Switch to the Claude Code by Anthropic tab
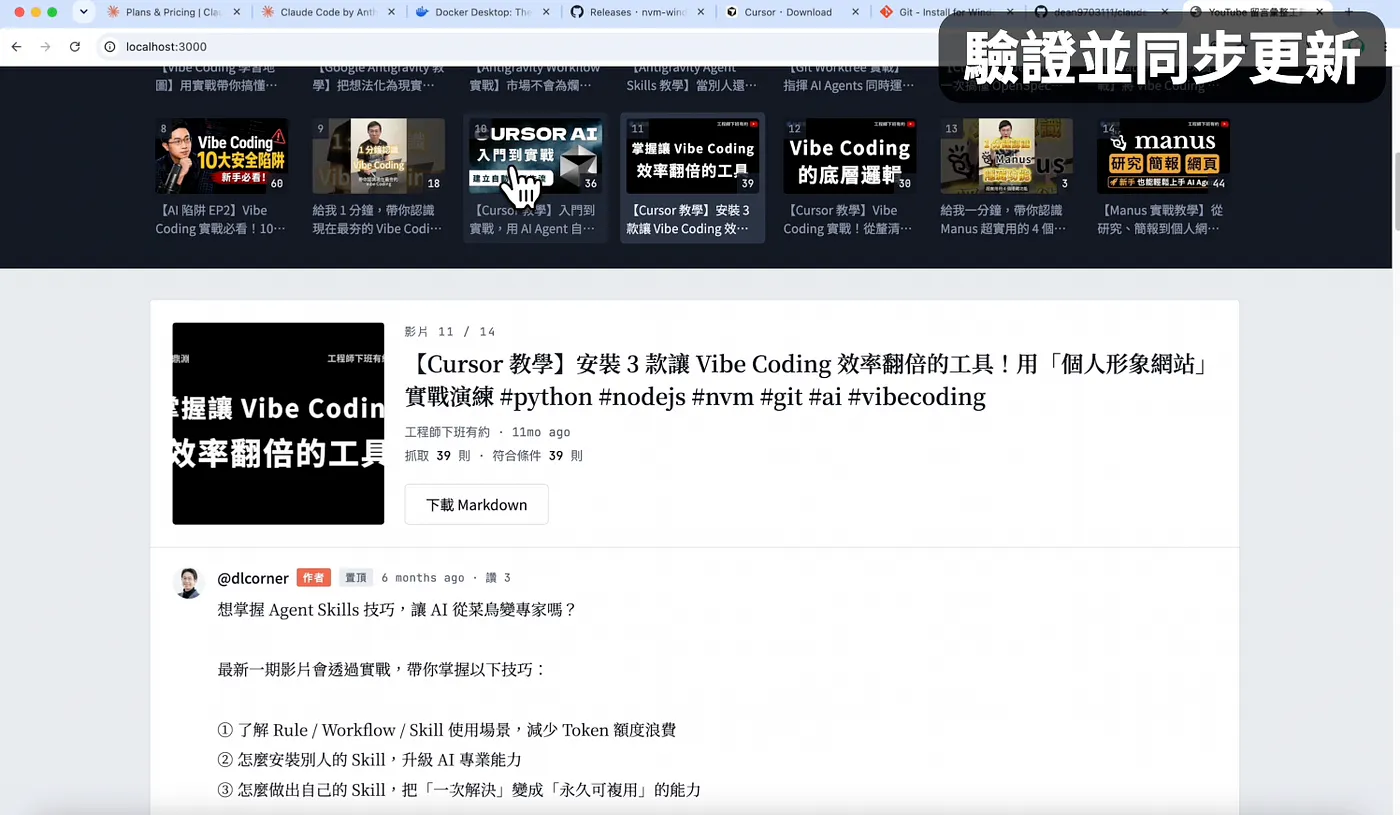1400x815 pixels. [329, 12]
